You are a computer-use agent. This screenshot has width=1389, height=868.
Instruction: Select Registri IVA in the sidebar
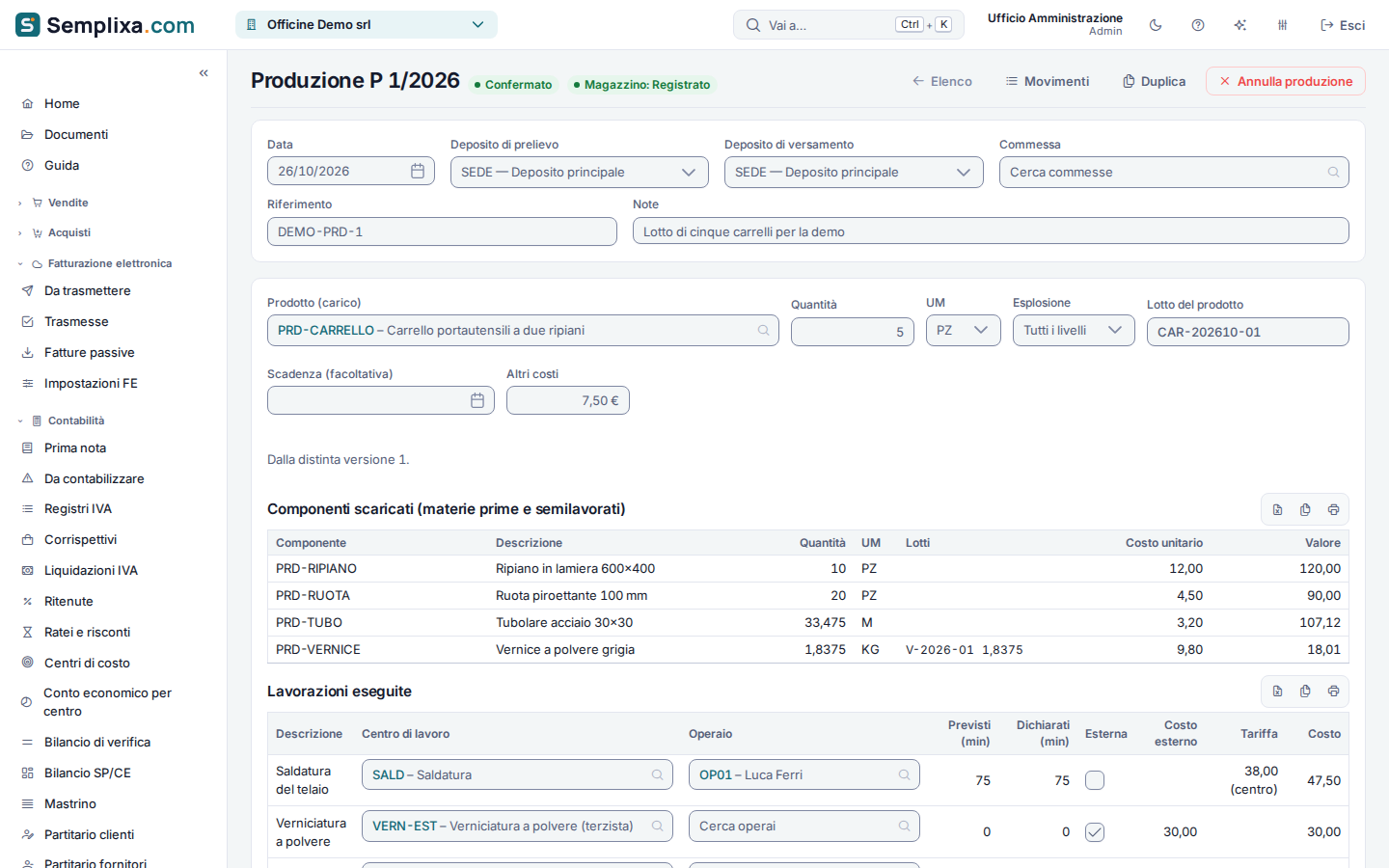click(78, 509)
